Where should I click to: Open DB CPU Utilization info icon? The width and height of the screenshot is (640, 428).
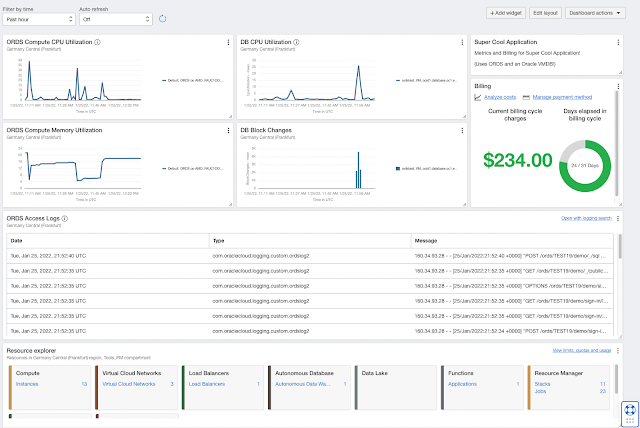296,42
